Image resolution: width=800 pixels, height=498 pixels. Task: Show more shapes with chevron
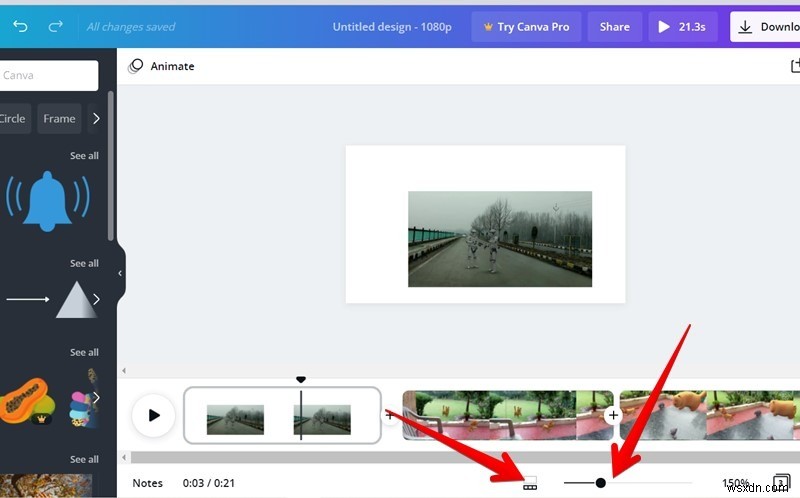[96, 300]
